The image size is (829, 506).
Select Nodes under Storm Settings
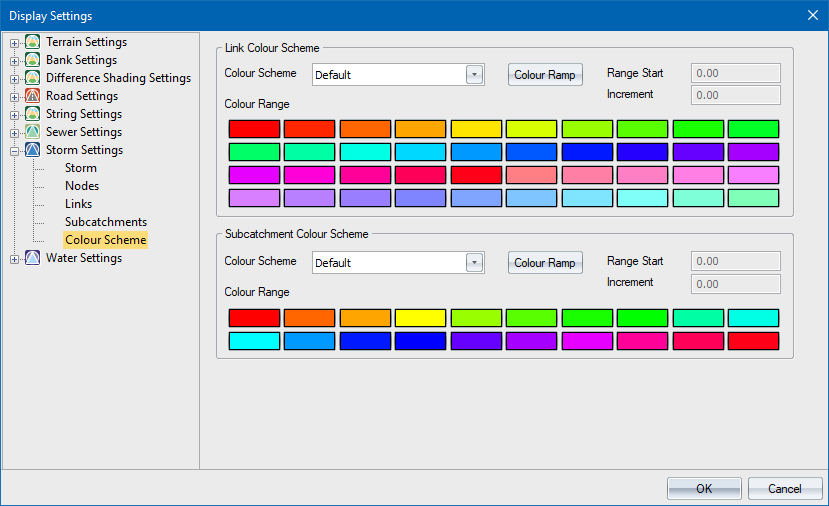[x=82, y=186]
